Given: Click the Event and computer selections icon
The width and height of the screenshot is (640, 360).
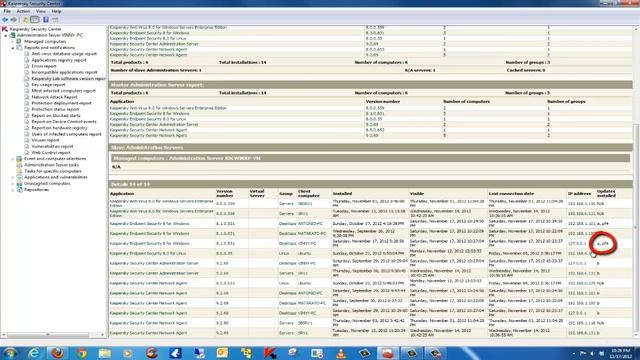Looking at the screenshot, I should 19,158.
